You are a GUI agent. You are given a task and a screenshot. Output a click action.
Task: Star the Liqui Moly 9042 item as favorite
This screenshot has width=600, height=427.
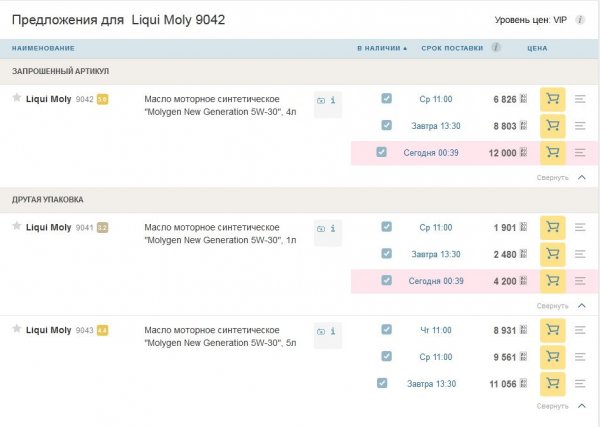click(17, 98)
